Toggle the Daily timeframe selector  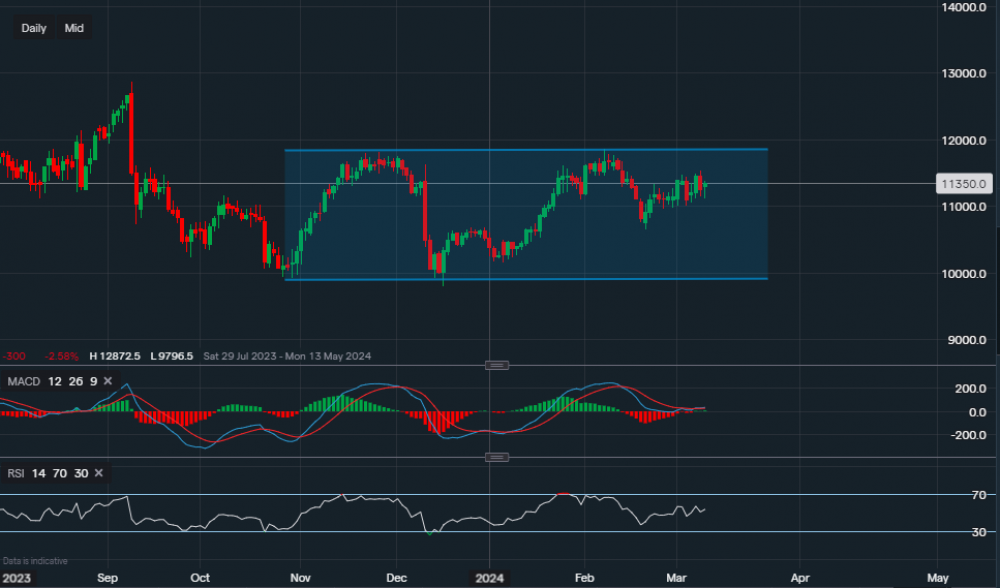(33, 28)
